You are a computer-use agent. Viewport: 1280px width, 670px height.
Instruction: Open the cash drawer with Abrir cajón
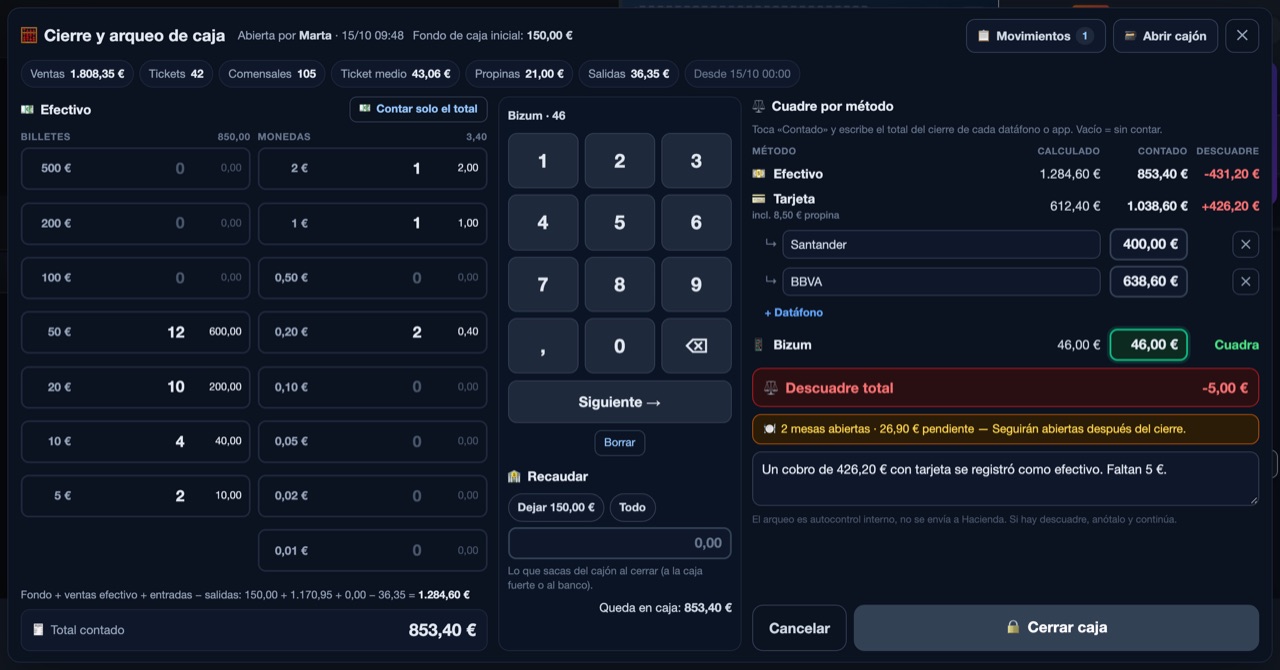tap(1165, 35)
